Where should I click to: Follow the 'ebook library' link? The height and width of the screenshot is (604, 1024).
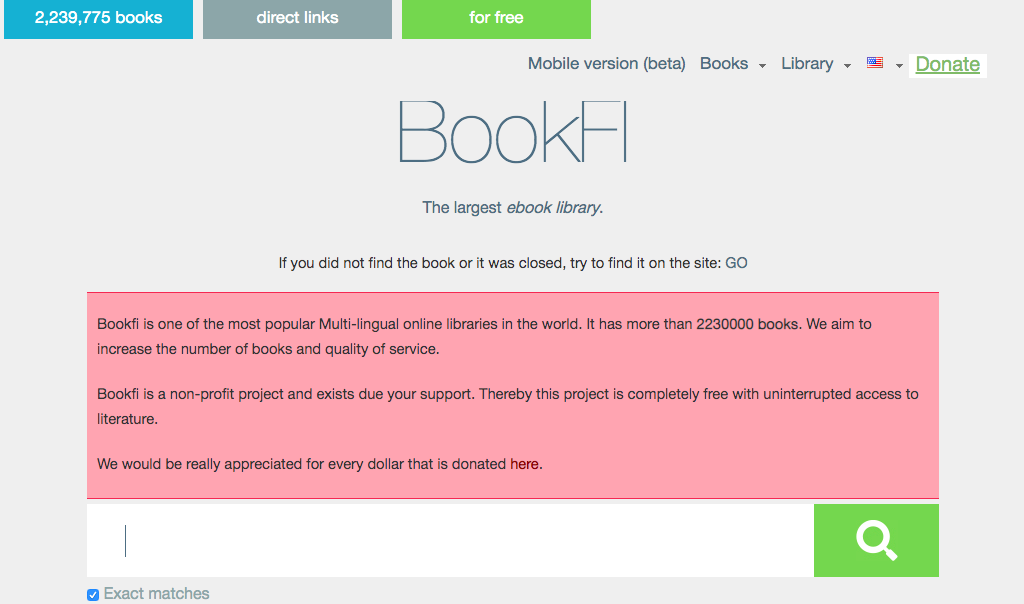click(553, 208)
